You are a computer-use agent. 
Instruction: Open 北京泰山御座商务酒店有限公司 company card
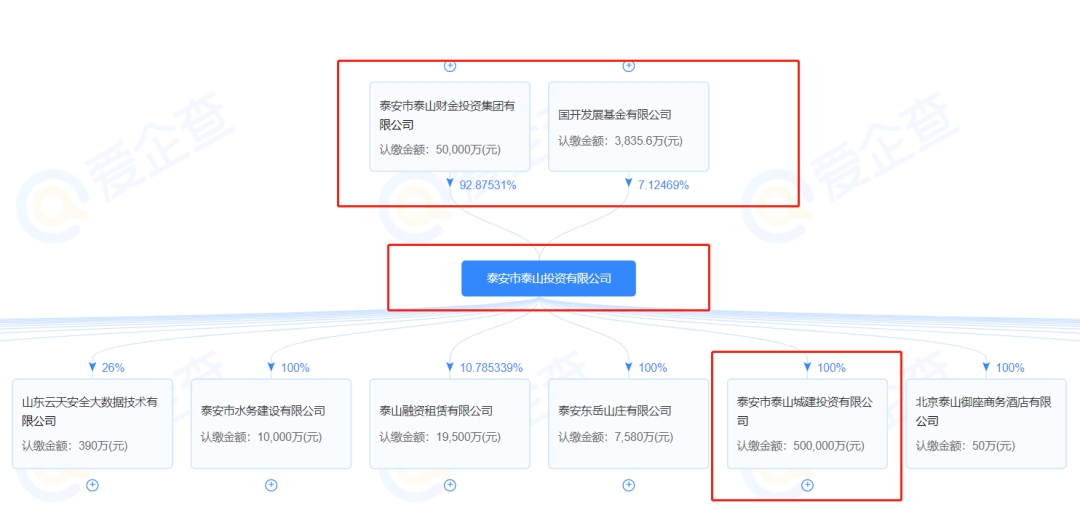[x=986, y=424]
